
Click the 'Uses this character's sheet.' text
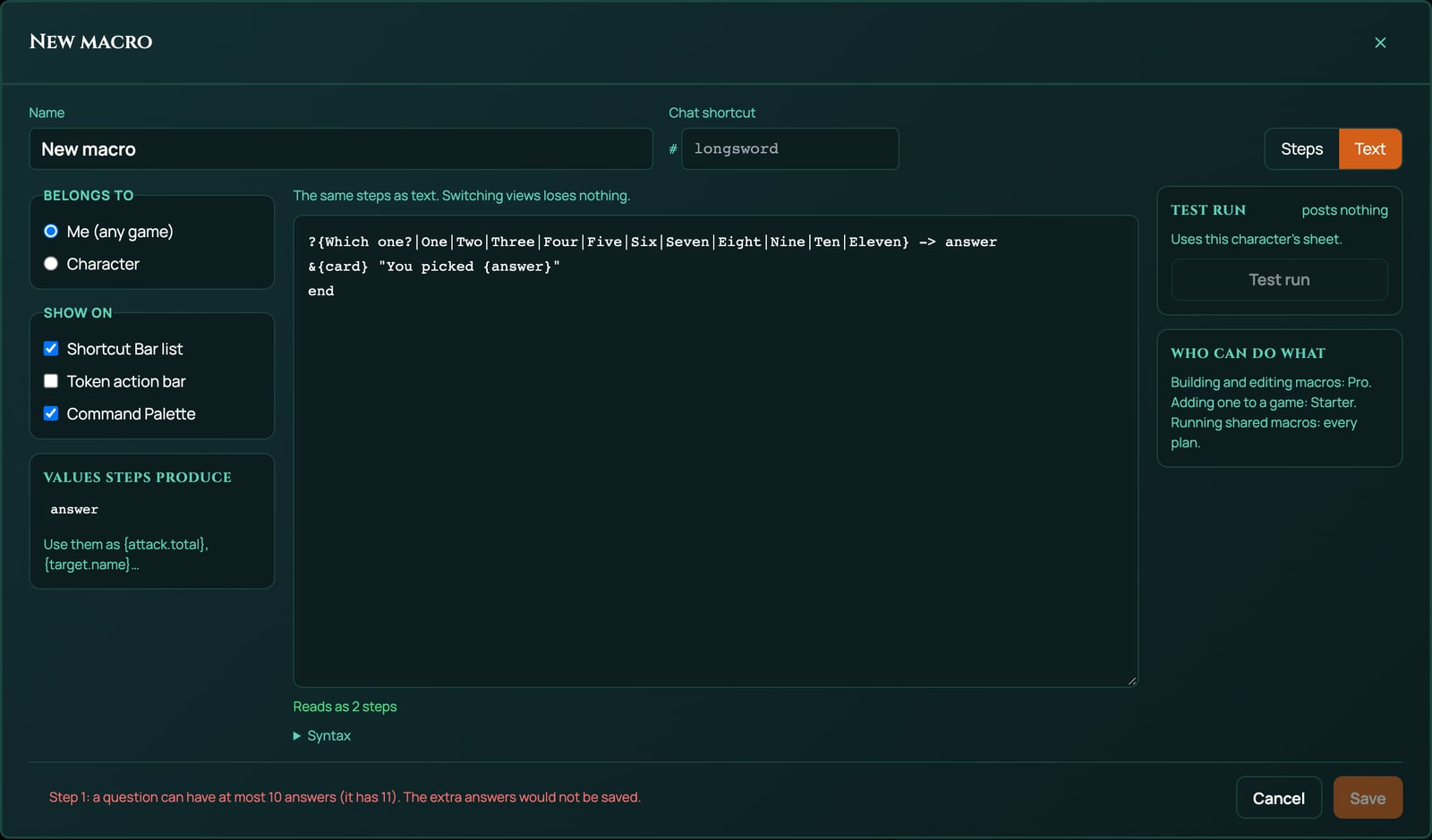[1256, 239]
